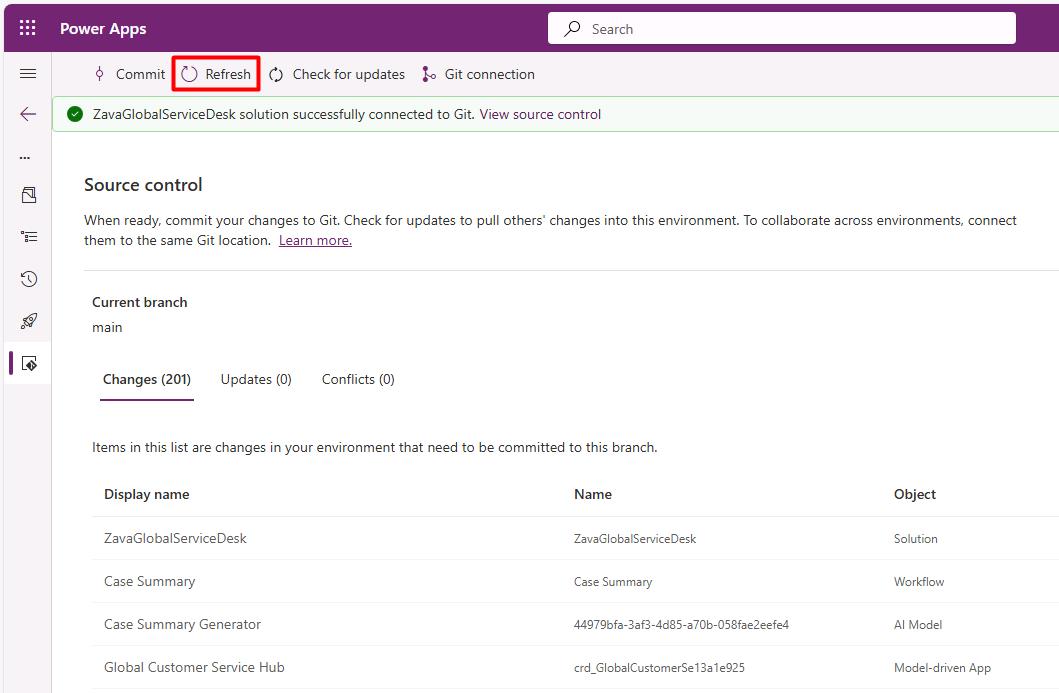Select the Global Customer Service Hub row
Image resolution: width=1059 pixels, height=693 pixels.
pyautogui.click(x=195, y=667)
